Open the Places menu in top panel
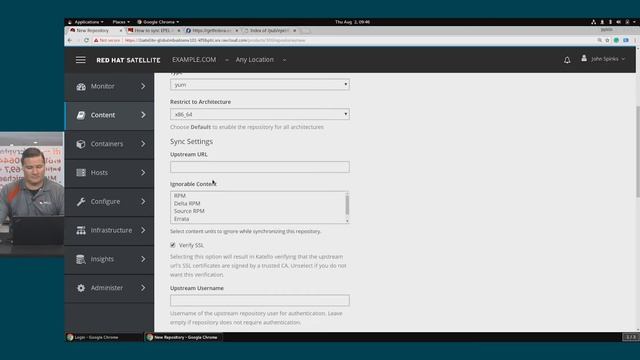 click(x=121, y=22)
